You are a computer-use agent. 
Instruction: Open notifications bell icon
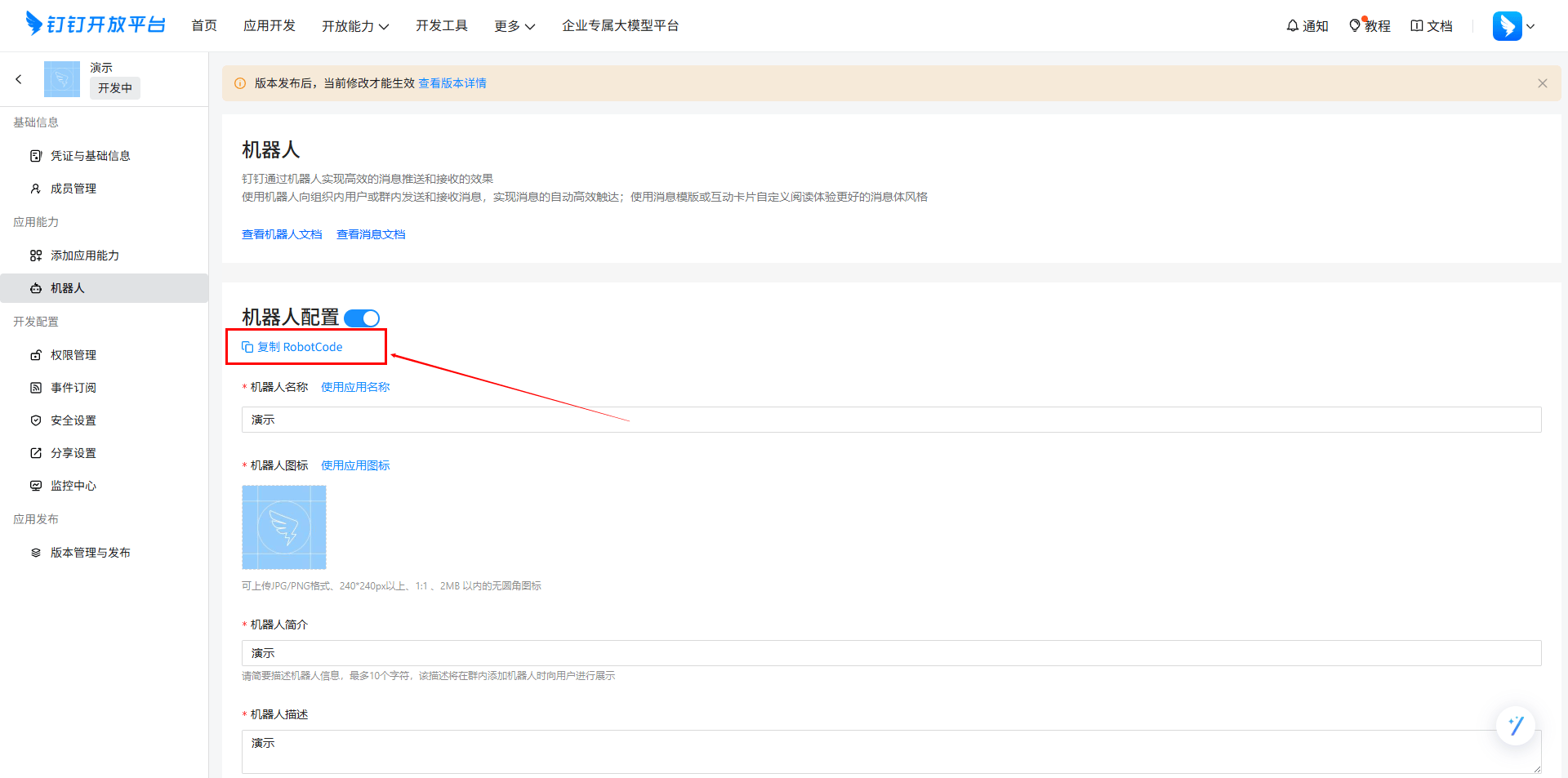[x=1292, y=26]
